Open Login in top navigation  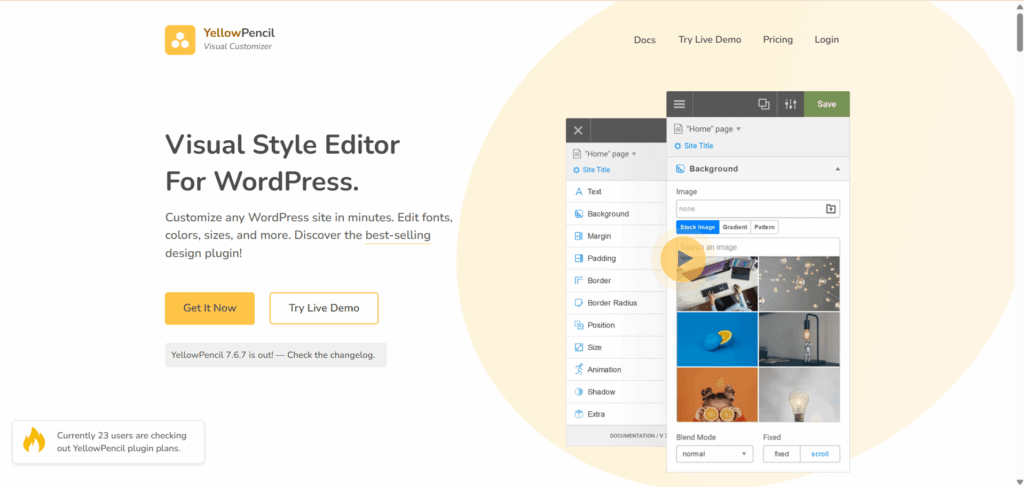827,40
